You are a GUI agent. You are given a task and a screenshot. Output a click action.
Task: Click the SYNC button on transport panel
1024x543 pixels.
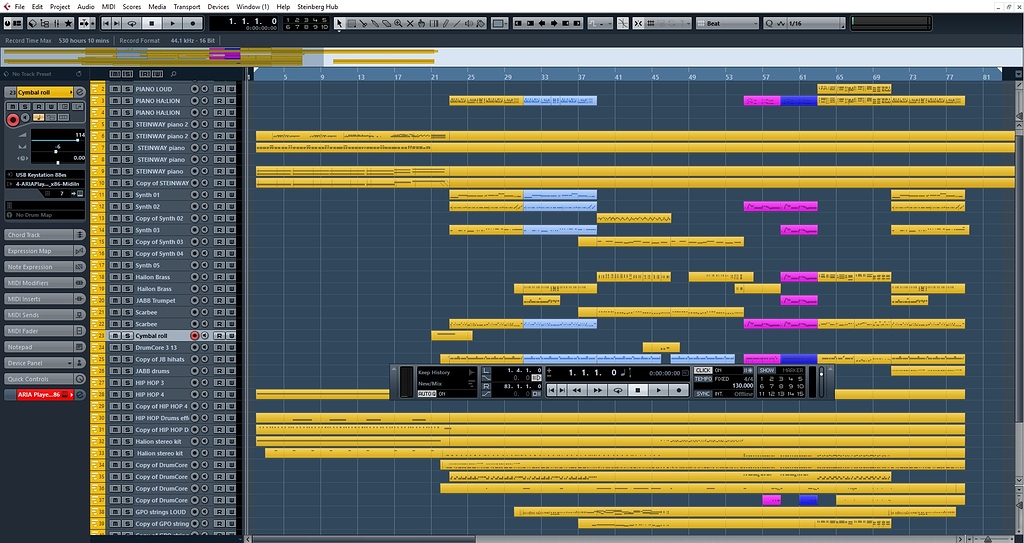704,394
